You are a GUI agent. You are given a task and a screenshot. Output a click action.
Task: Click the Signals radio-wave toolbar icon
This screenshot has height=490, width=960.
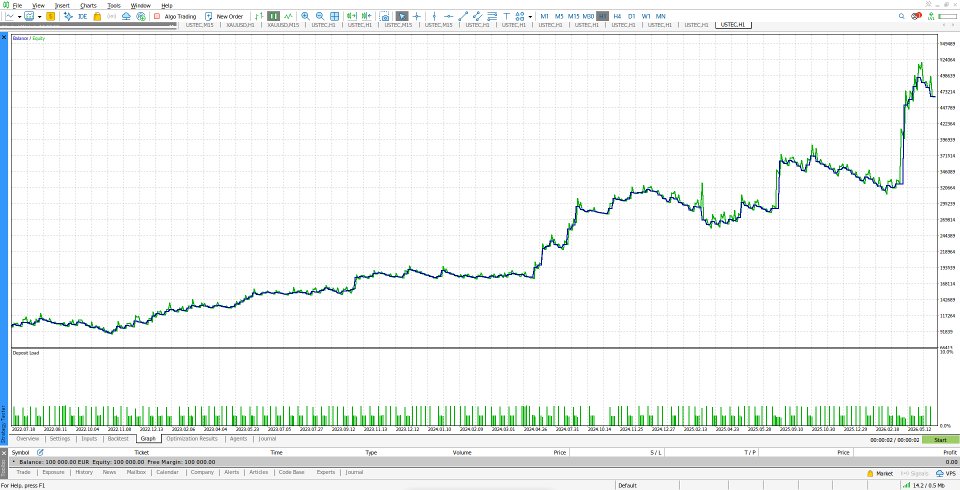[x=111, y=16]
